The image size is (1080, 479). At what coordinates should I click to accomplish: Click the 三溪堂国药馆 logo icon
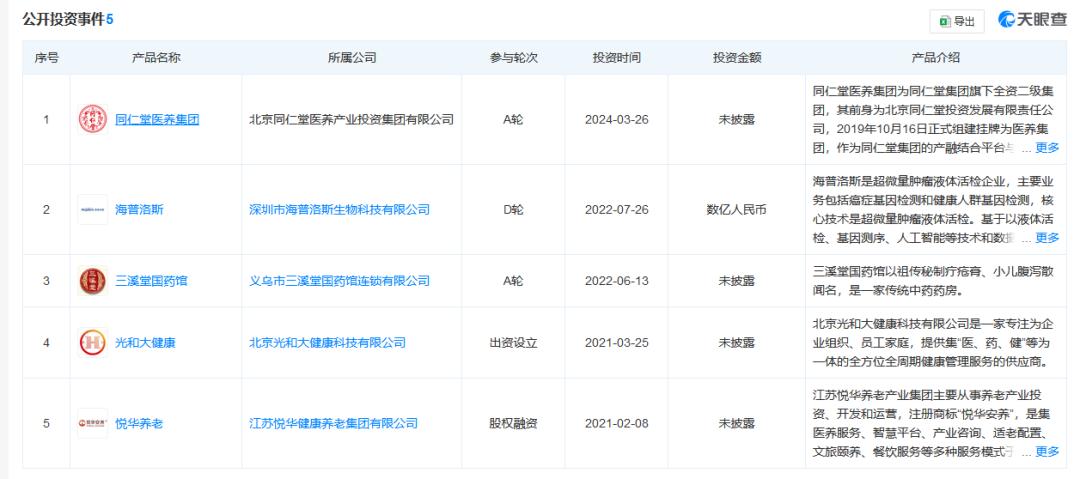tap(92, 281)
